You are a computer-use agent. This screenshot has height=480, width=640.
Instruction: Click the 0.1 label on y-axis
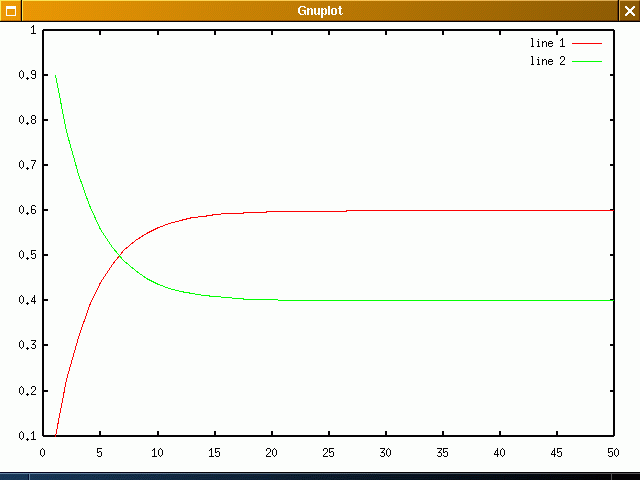click(26, 435)
